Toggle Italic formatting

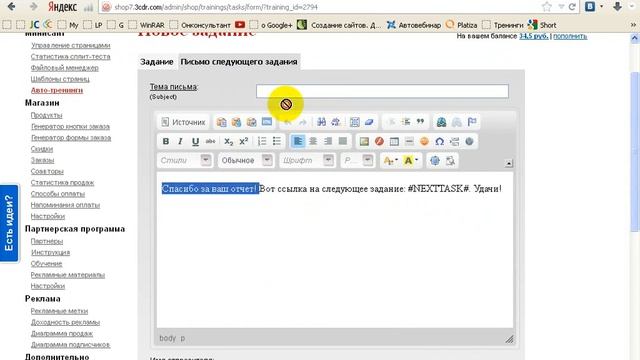[x=180, y=141]
